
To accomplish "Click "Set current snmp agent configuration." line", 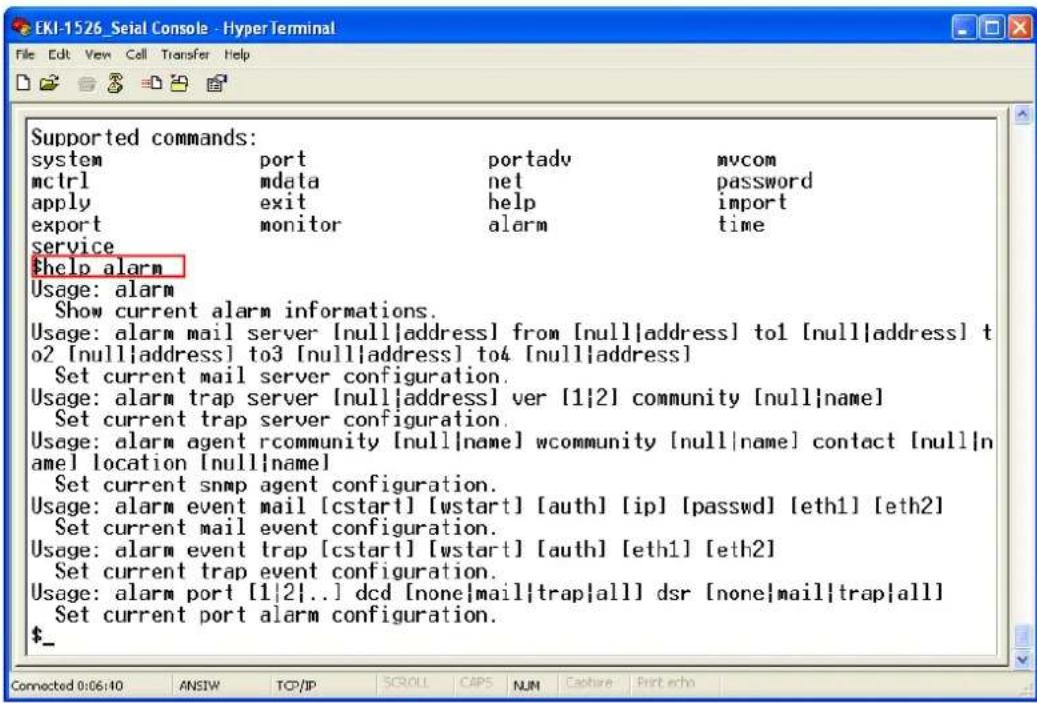I will [x=276, y=484].
